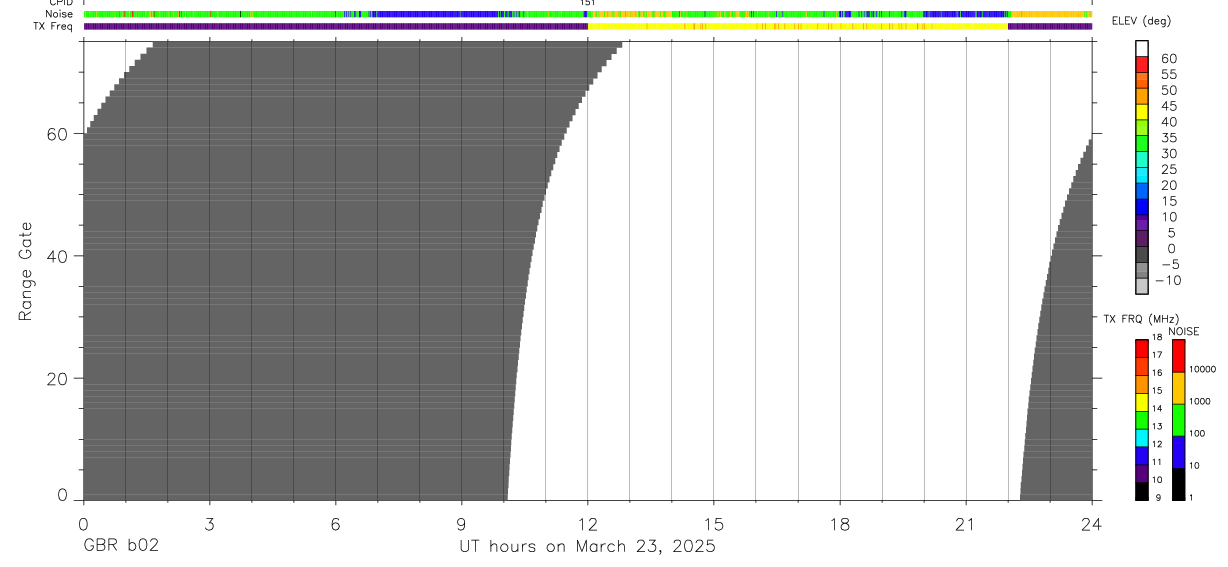Click the '14' label on the TX FRQ scale
Image resolution: width=1228 pixels, height=567 pixels.
[x=1157, y=408]
